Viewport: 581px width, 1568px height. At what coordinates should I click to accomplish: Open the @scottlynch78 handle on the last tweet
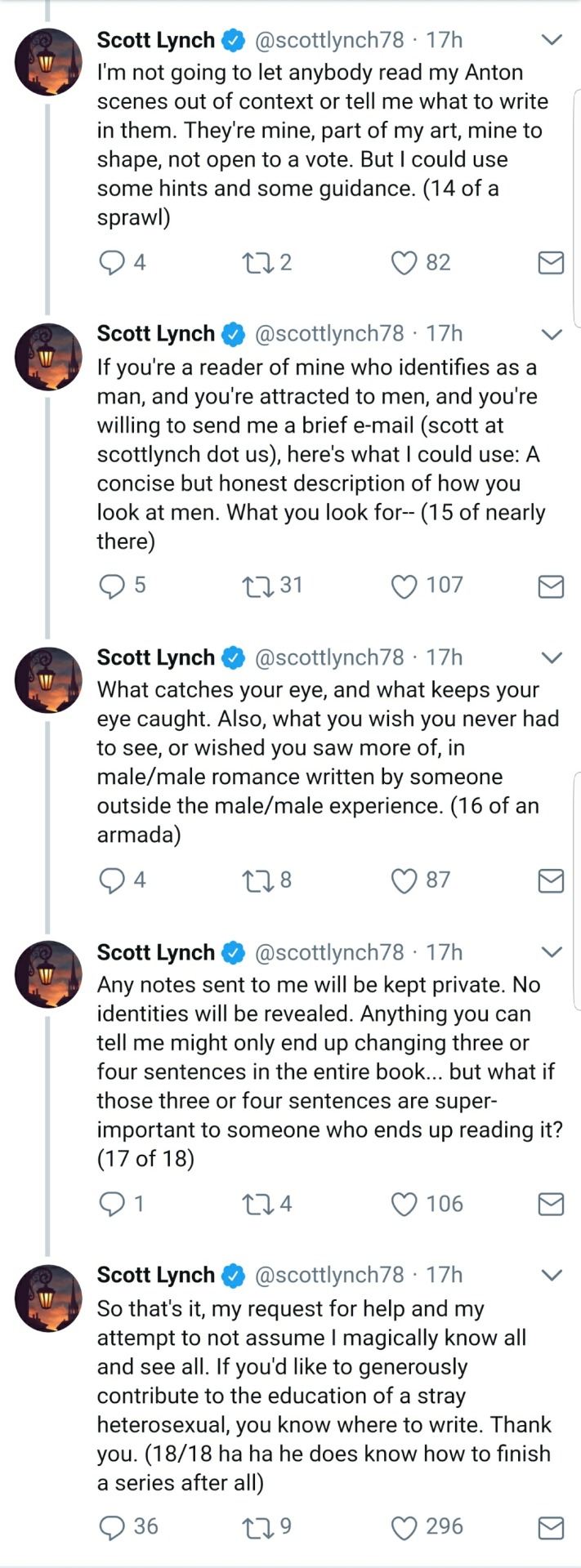click(x=329, y=1275)
